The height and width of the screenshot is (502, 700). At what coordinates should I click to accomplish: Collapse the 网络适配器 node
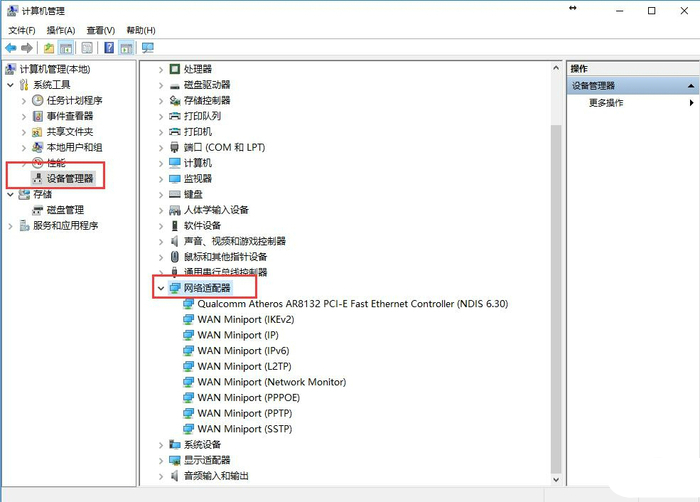pyautogui.click(x=161, y=289)
